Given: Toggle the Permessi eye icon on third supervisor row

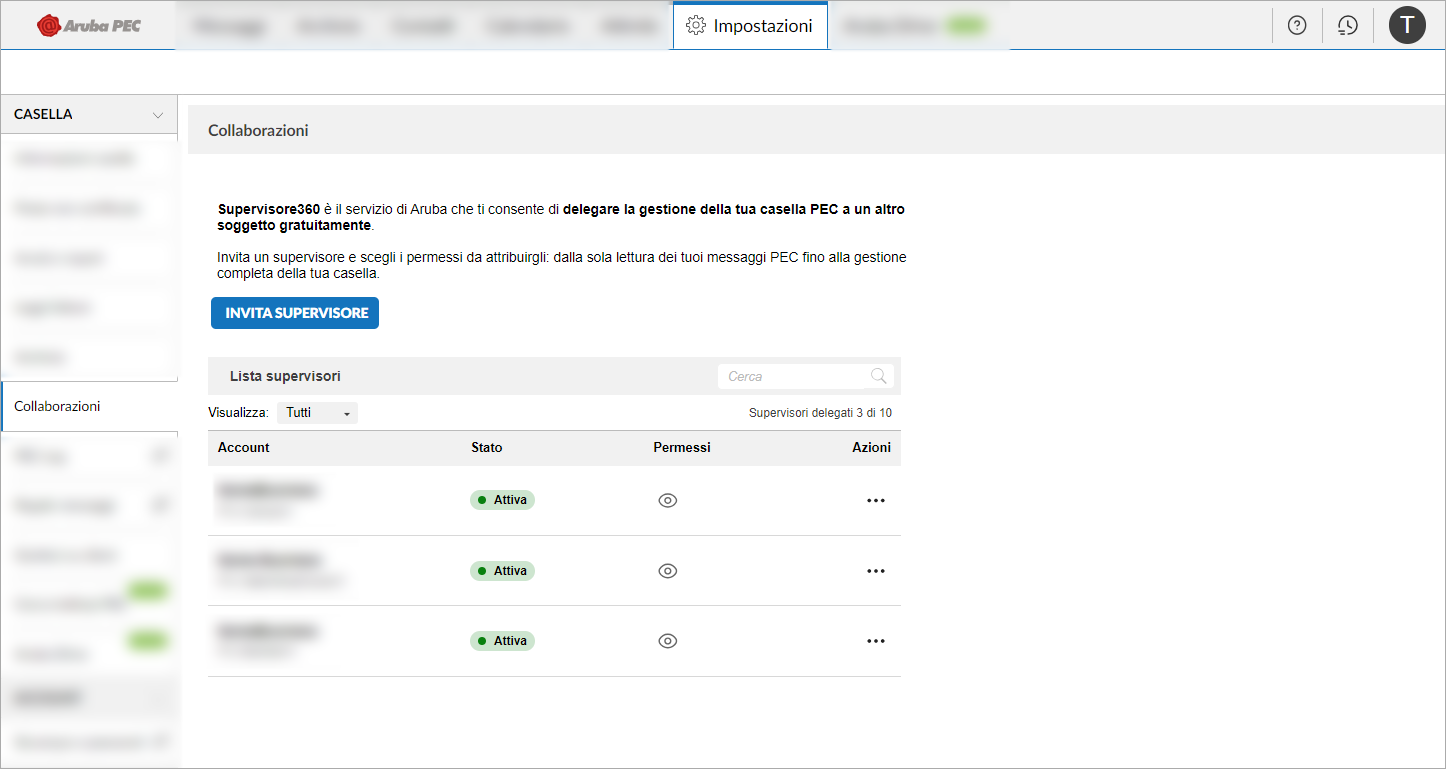Looking at the screenshot, I should point(668,640).
